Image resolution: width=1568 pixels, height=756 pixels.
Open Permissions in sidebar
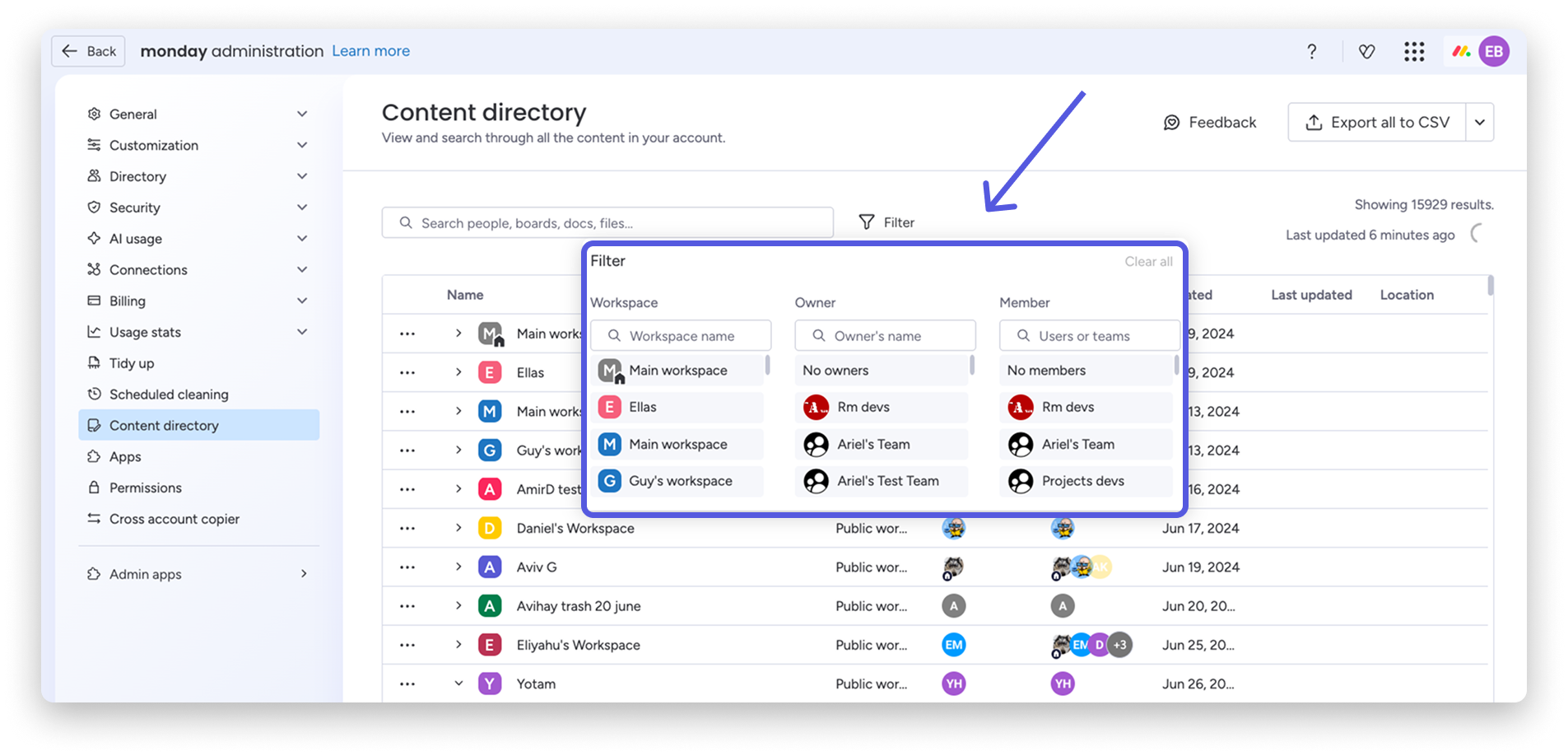(198, 488)
